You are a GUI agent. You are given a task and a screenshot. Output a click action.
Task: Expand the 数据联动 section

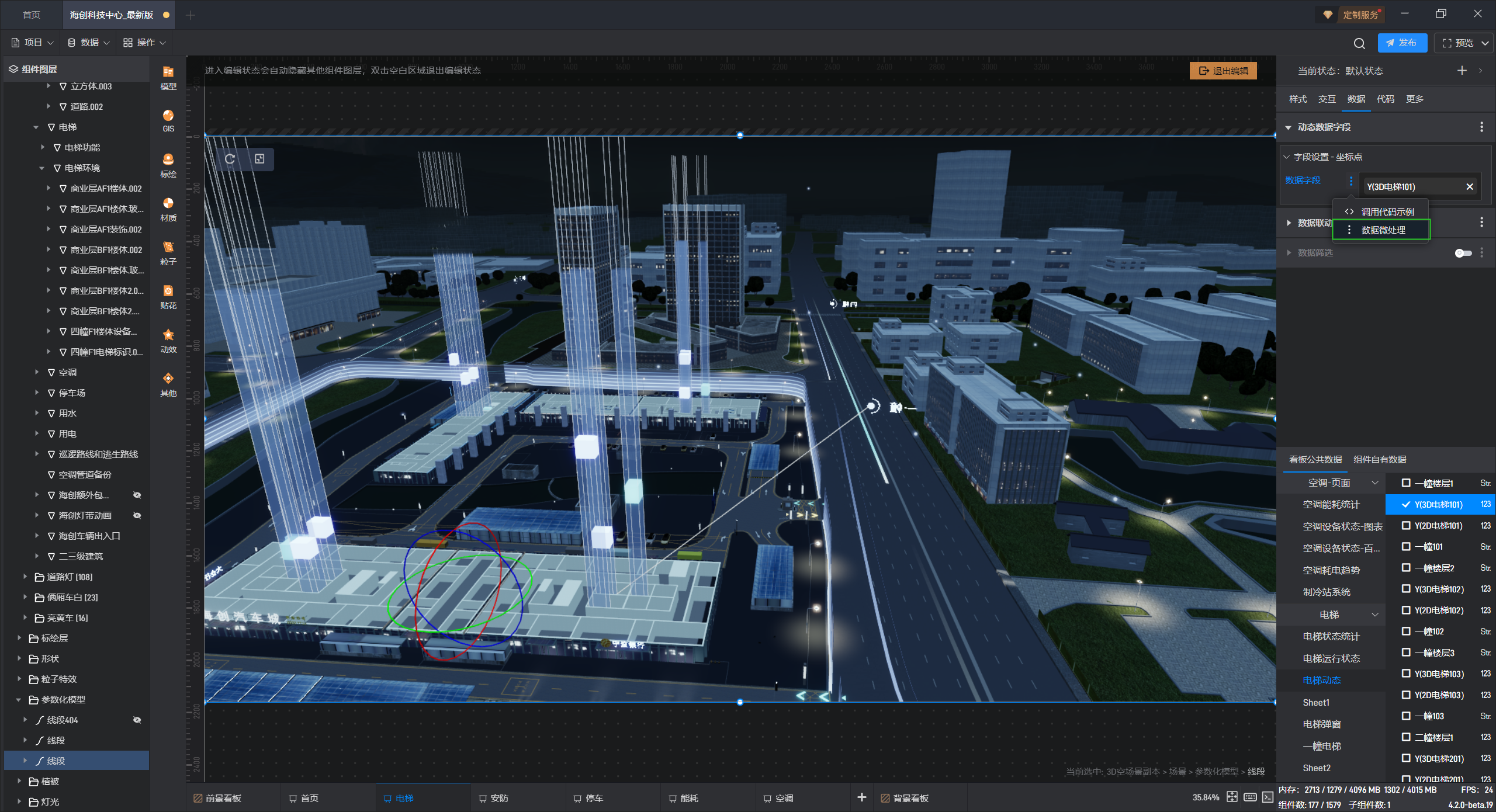point(1289,223)
